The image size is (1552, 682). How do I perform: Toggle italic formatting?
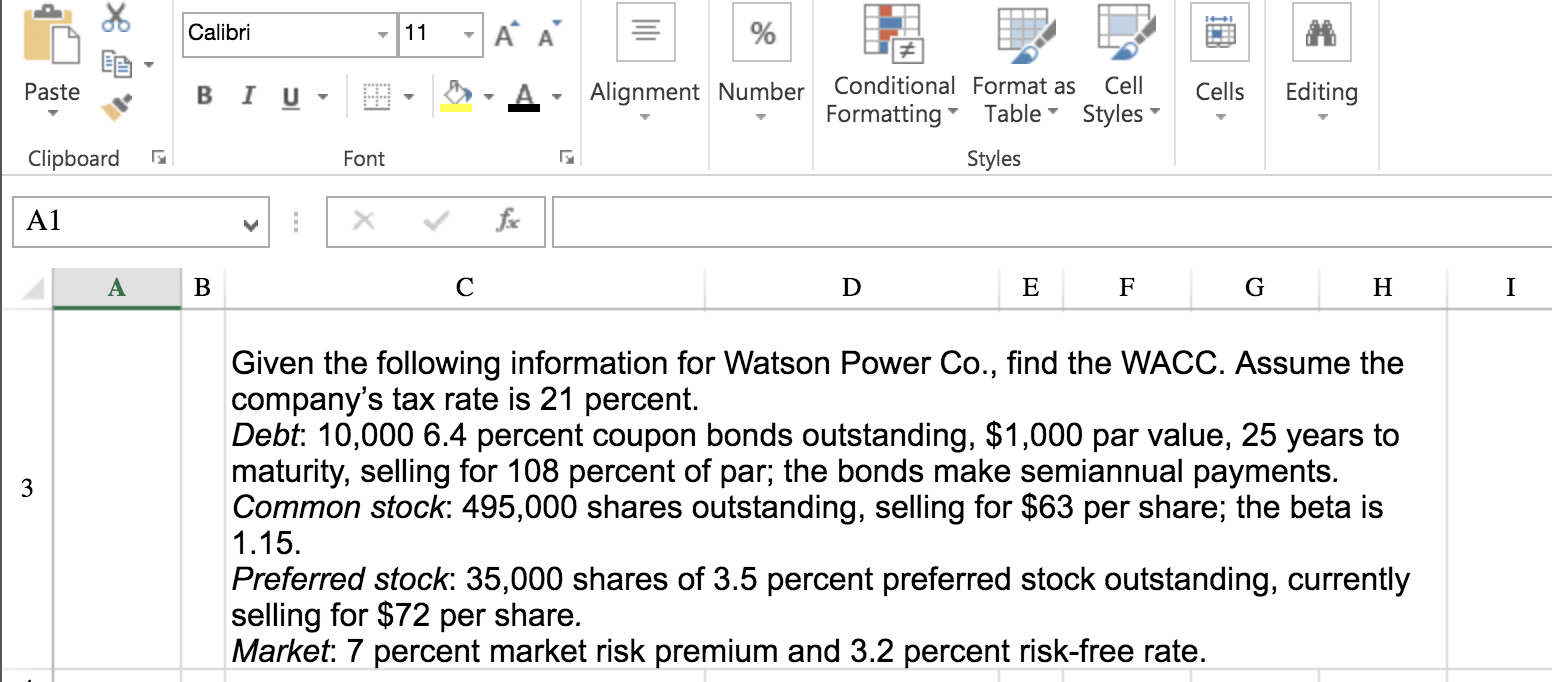[x=247, y=96]
